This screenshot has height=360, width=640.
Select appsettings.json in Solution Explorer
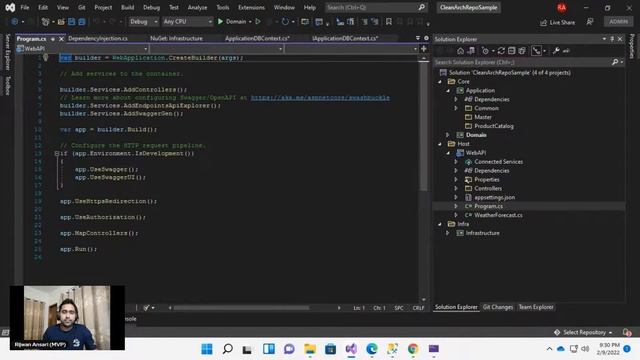(x=494, y=198)
